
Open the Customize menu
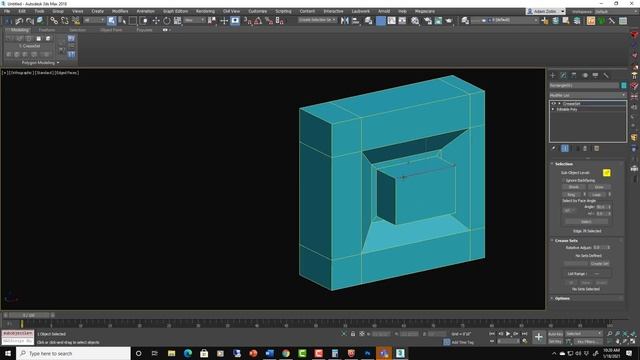click(258, 11)
